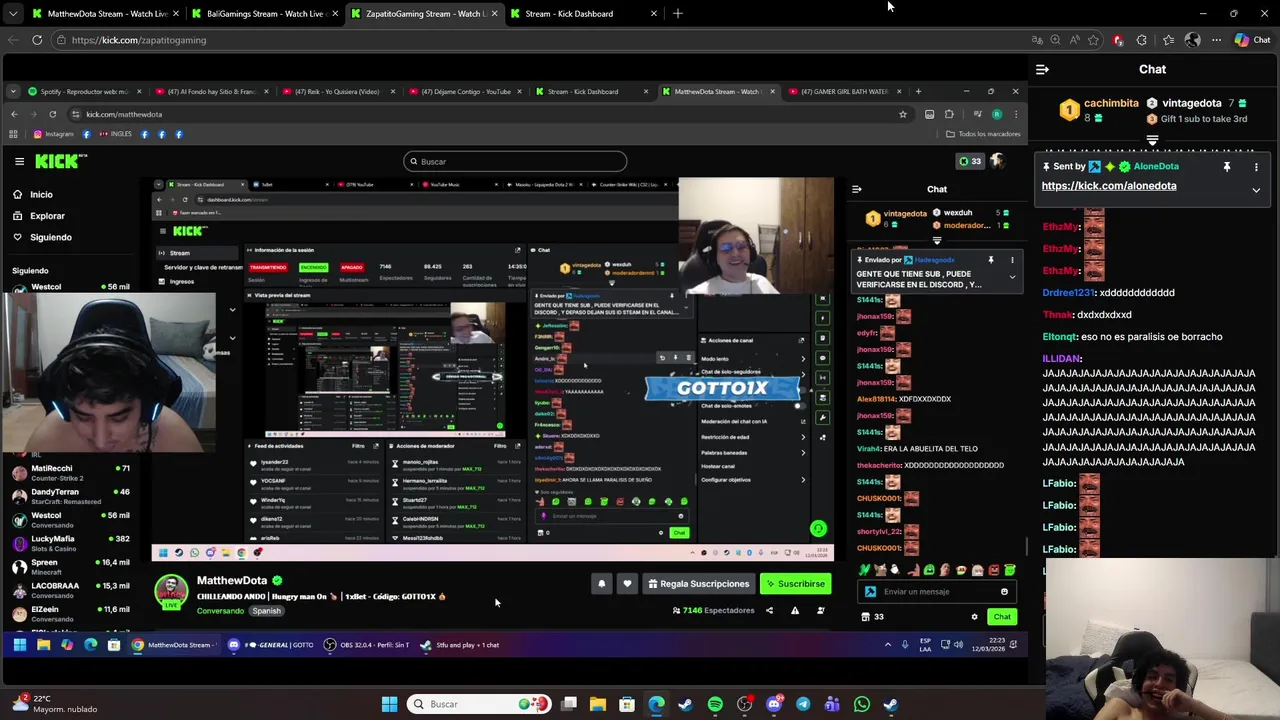Share the MatthewDota stream
Screen dimensions: 1280x720
769,611
